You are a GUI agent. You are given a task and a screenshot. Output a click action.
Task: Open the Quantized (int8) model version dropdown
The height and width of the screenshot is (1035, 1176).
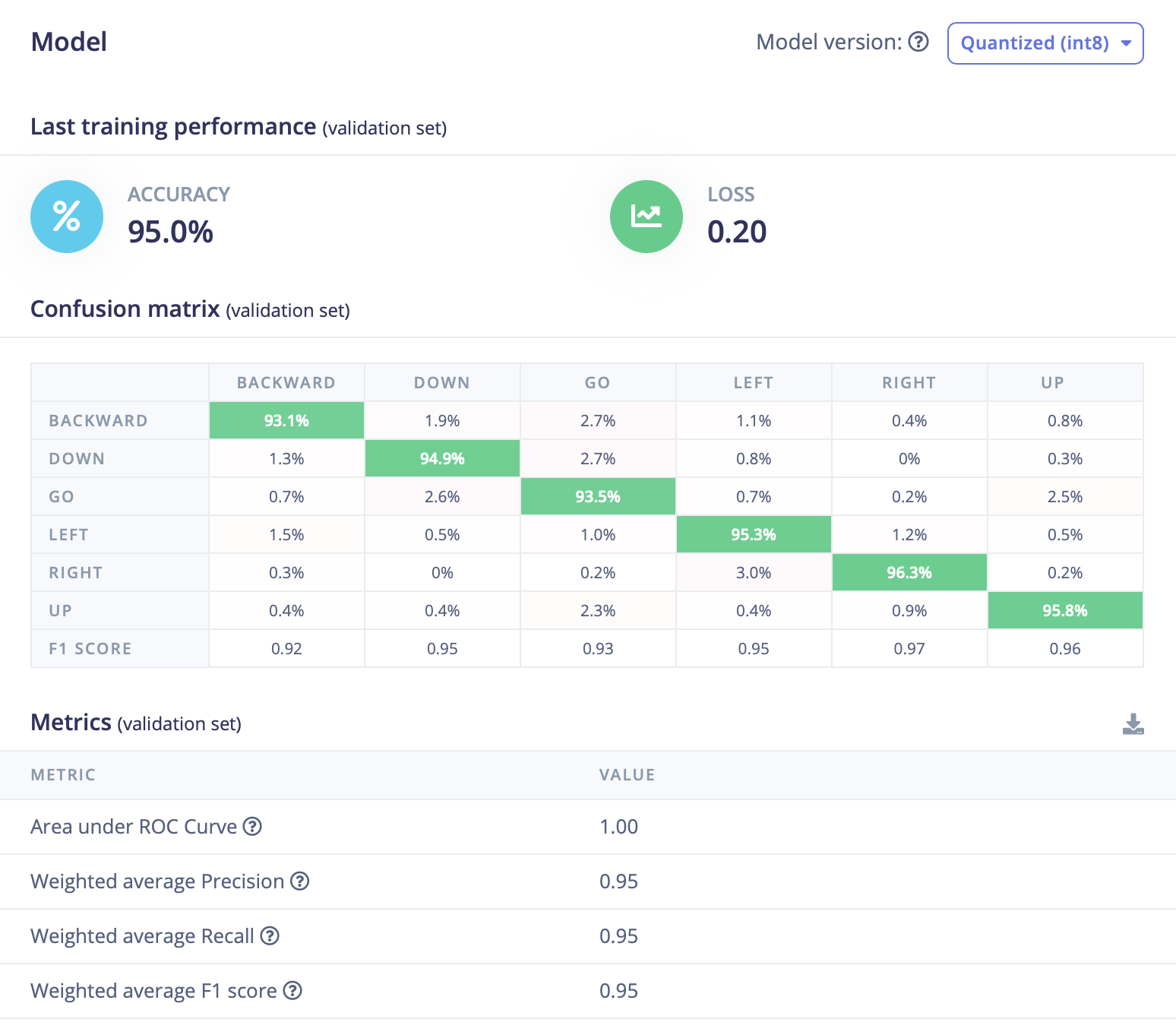1045,43
